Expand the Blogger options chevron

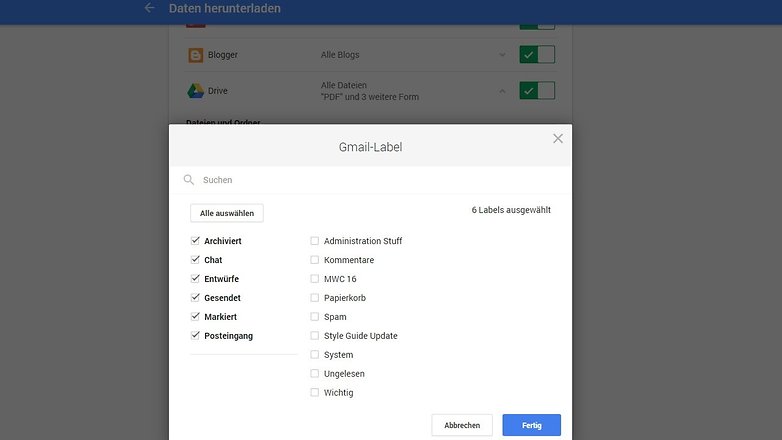(502, 55)
